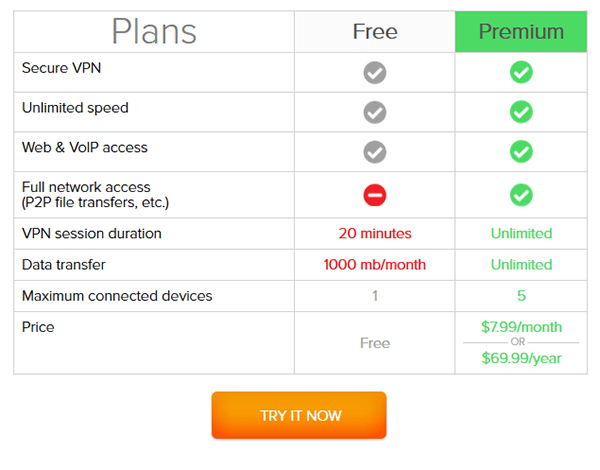The height and width of the screenshot is (470, 600).
Task: Click gray checkmark in Unlimited speed row
Action: (375, 112)
